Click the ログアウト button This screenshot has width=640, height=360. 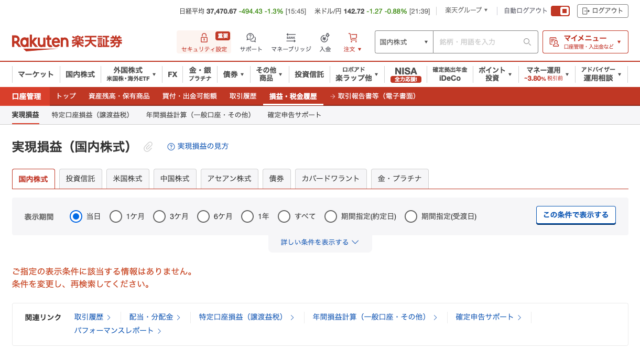tap(602, 11)
